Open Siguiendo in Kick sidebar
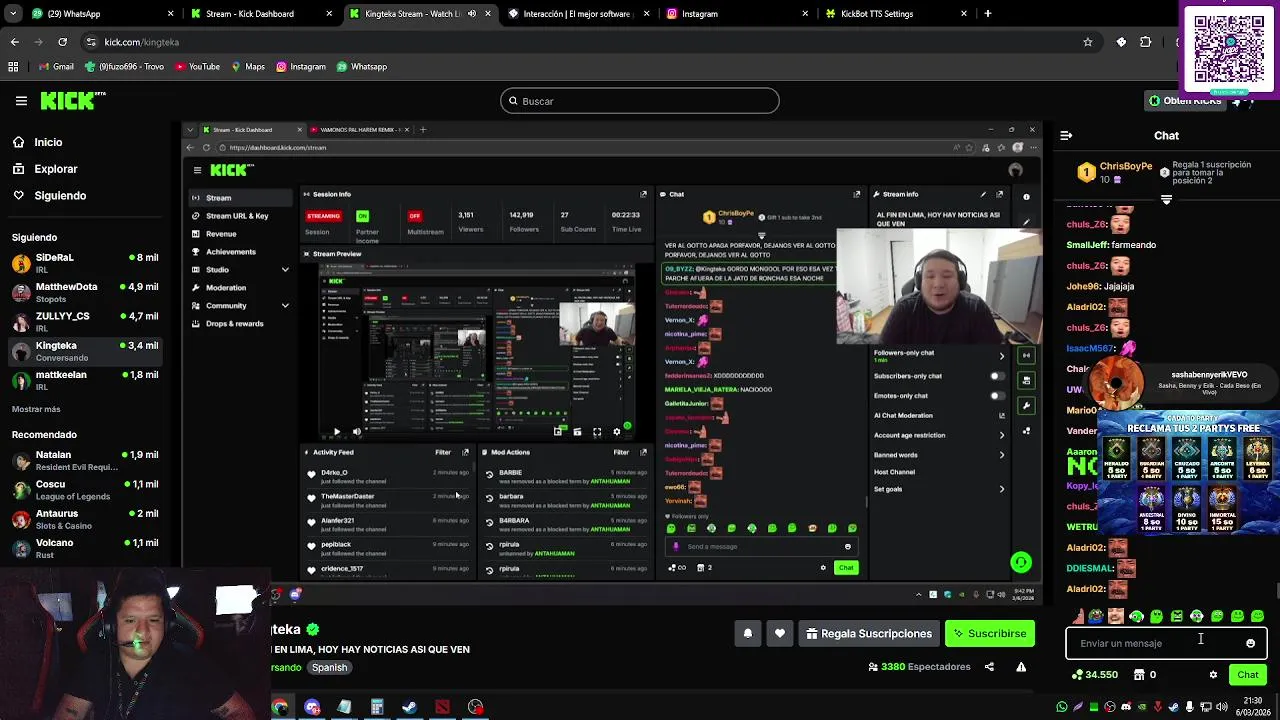 click(x=60, y=196)
